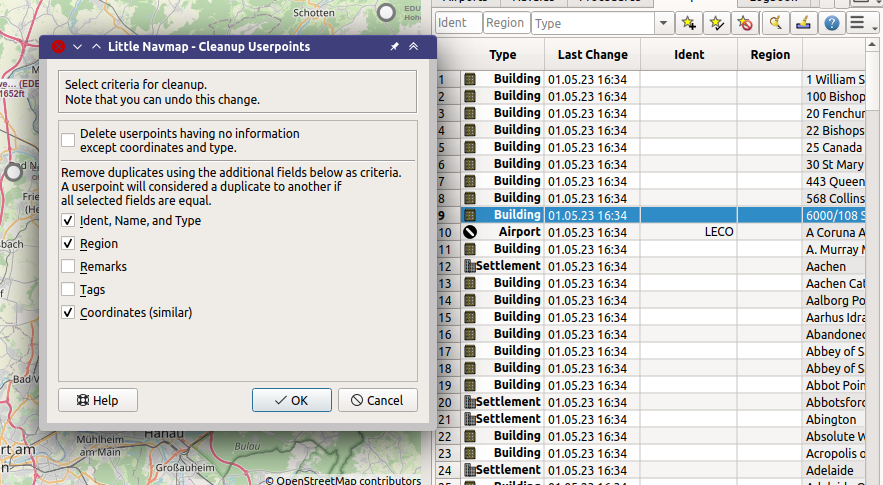Click building icon in Aarhus row
This screenshot has width=883, height=485.
470,317
